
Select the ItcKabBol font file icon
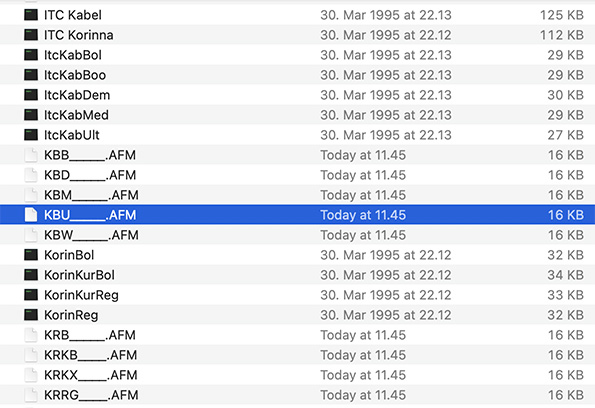tap(31, 55)
